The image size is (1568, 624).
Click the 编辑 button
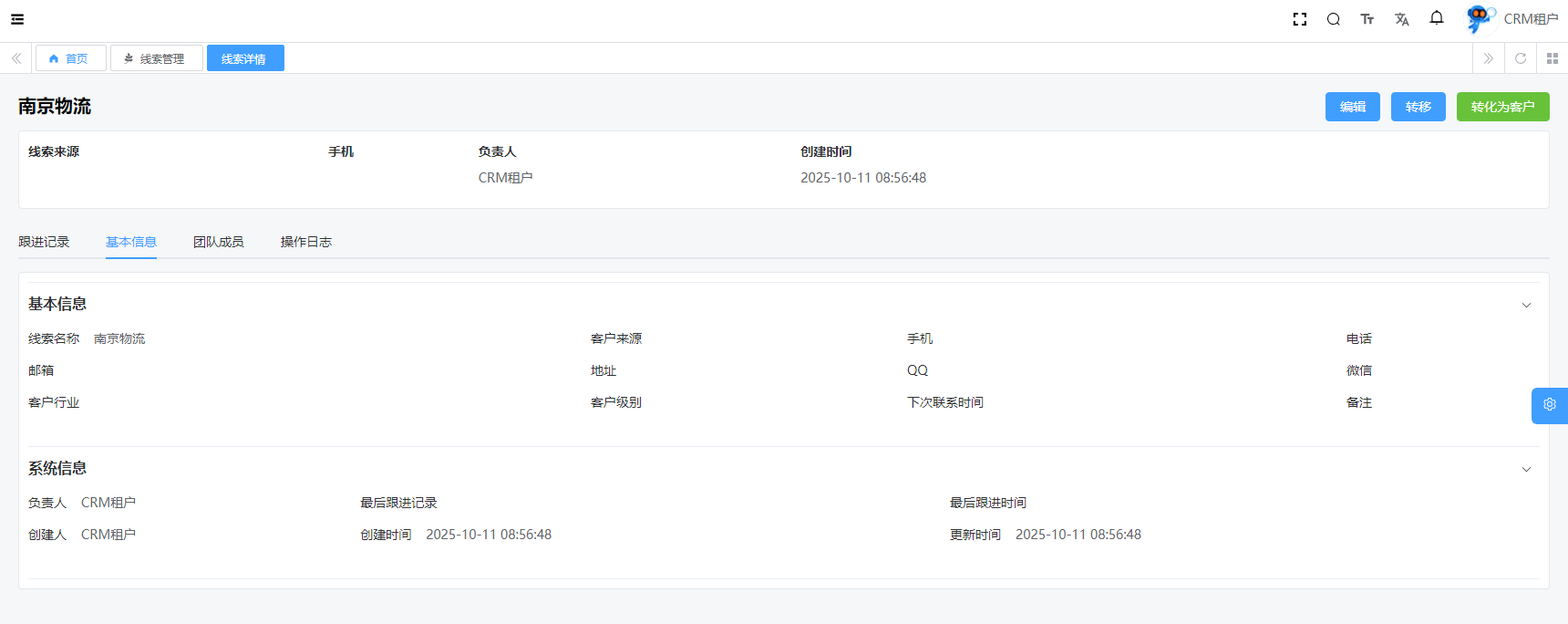pos(1352,107)
